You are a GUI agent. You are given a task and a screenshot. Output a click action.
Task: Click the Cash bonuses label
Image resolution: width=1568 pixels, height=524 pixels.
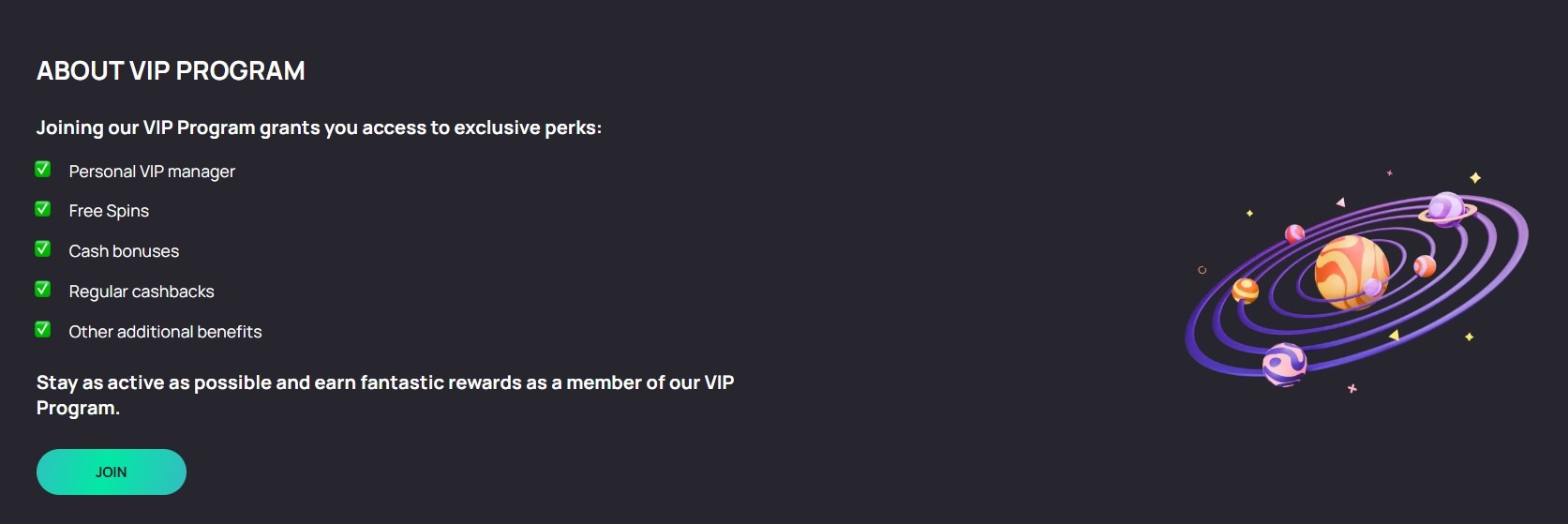tap(124, 251)
